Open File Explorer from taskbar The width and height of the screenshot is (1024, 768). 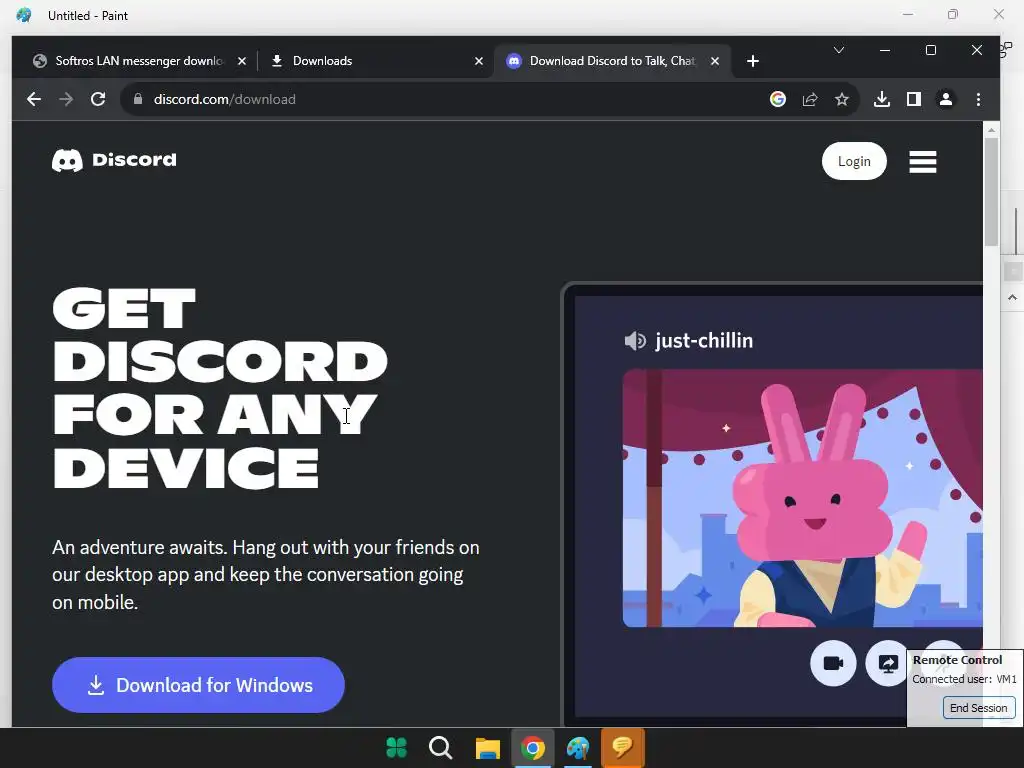487,748
